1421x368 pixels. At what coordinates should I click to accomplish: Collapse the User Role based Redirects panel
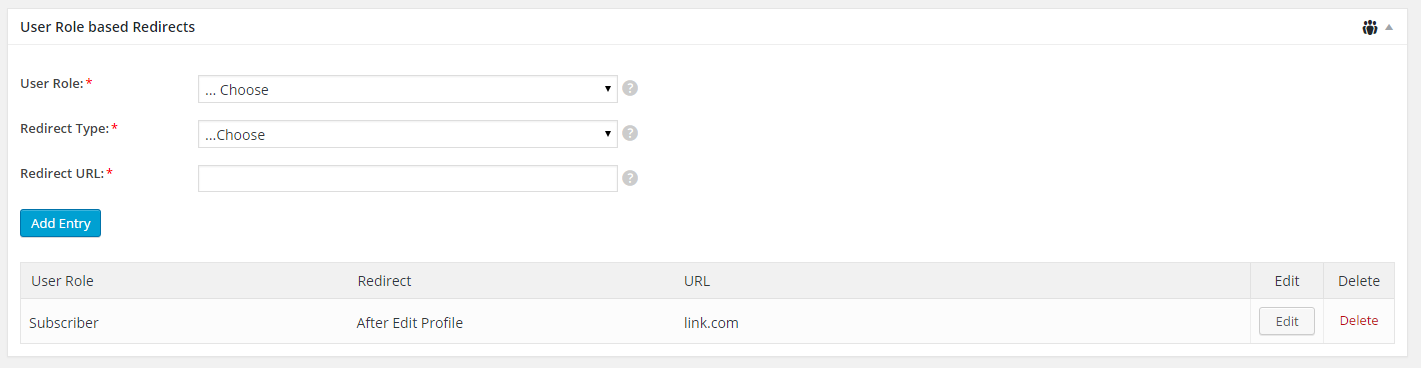tap(1389, 28)
